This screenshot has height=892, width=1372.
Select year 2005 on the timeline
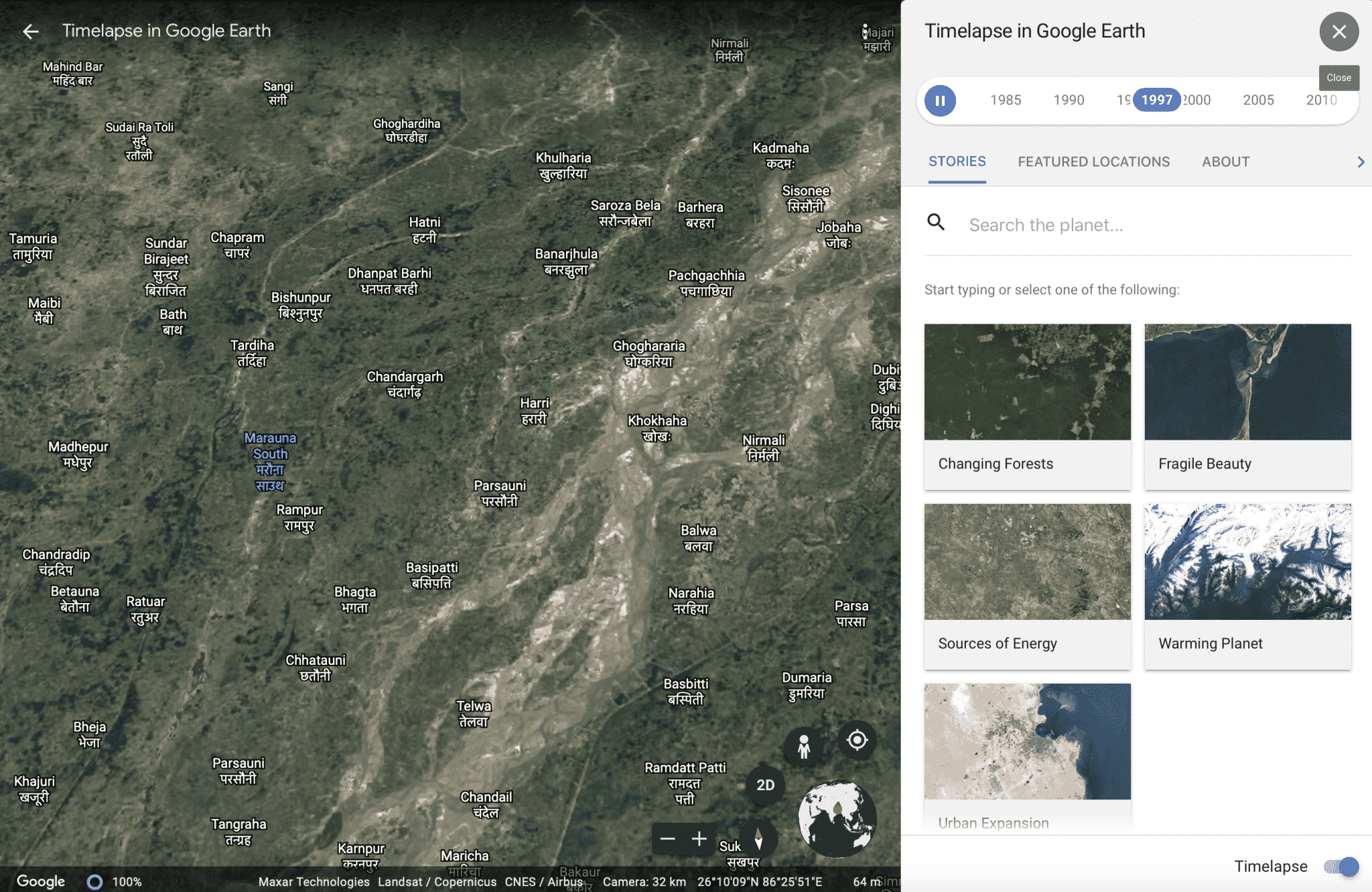pyautogui.click(x=1258, y=101)
